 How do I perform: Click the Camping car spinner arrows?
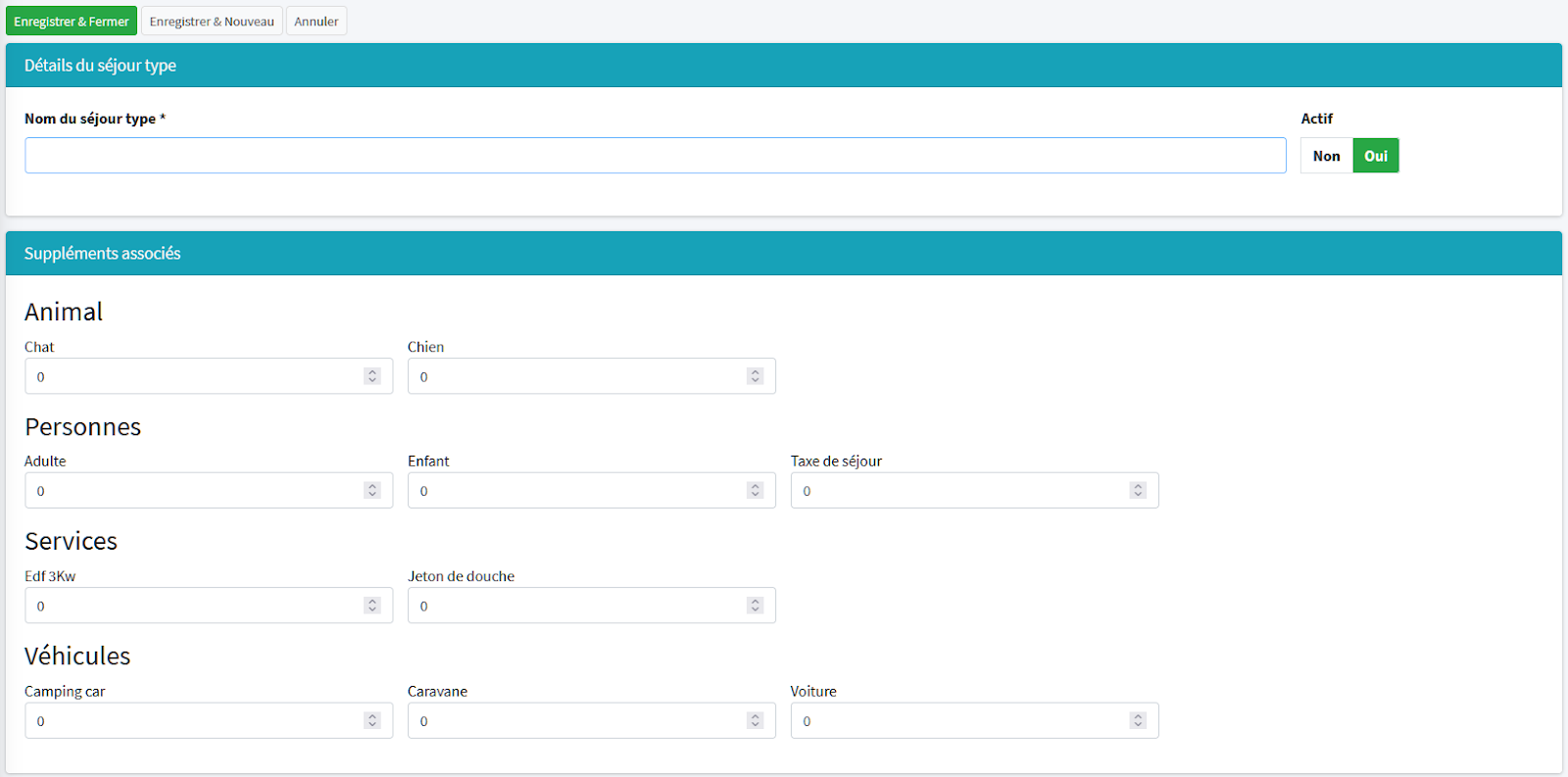pyautogui.click(x=372, y=721)
